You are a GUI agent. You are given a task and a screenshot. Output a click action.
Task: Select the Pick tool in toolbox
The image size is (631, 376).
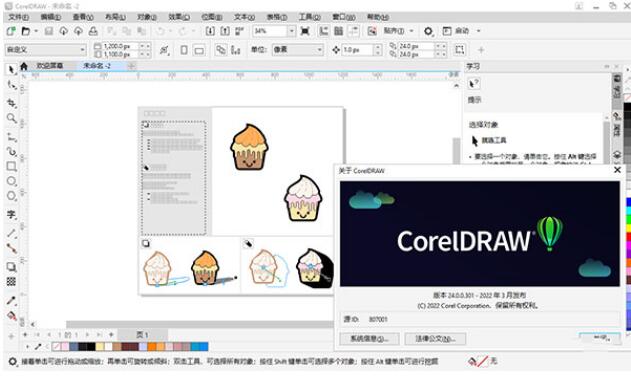(11, 69)
